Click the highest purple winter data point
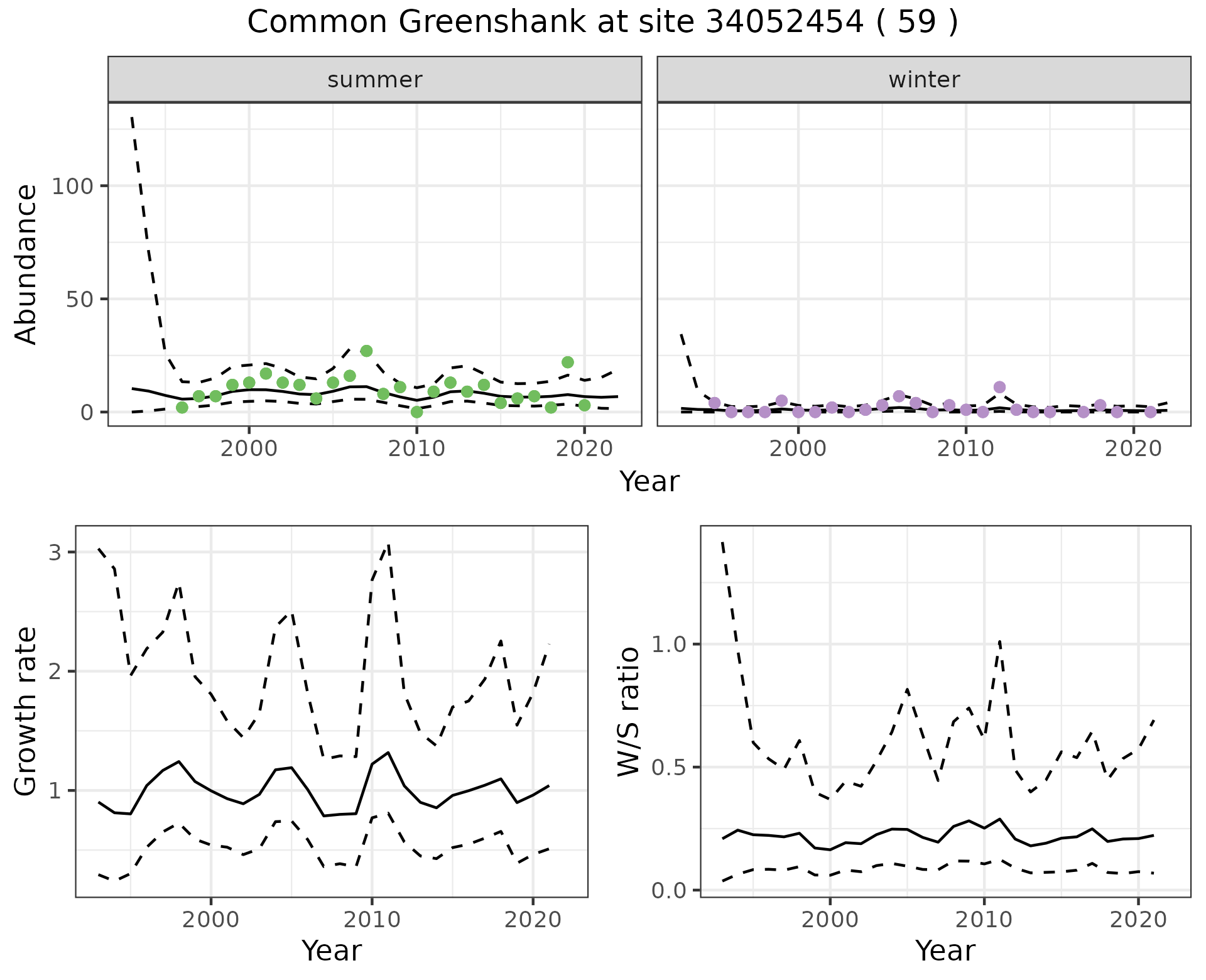 [999, 387]
